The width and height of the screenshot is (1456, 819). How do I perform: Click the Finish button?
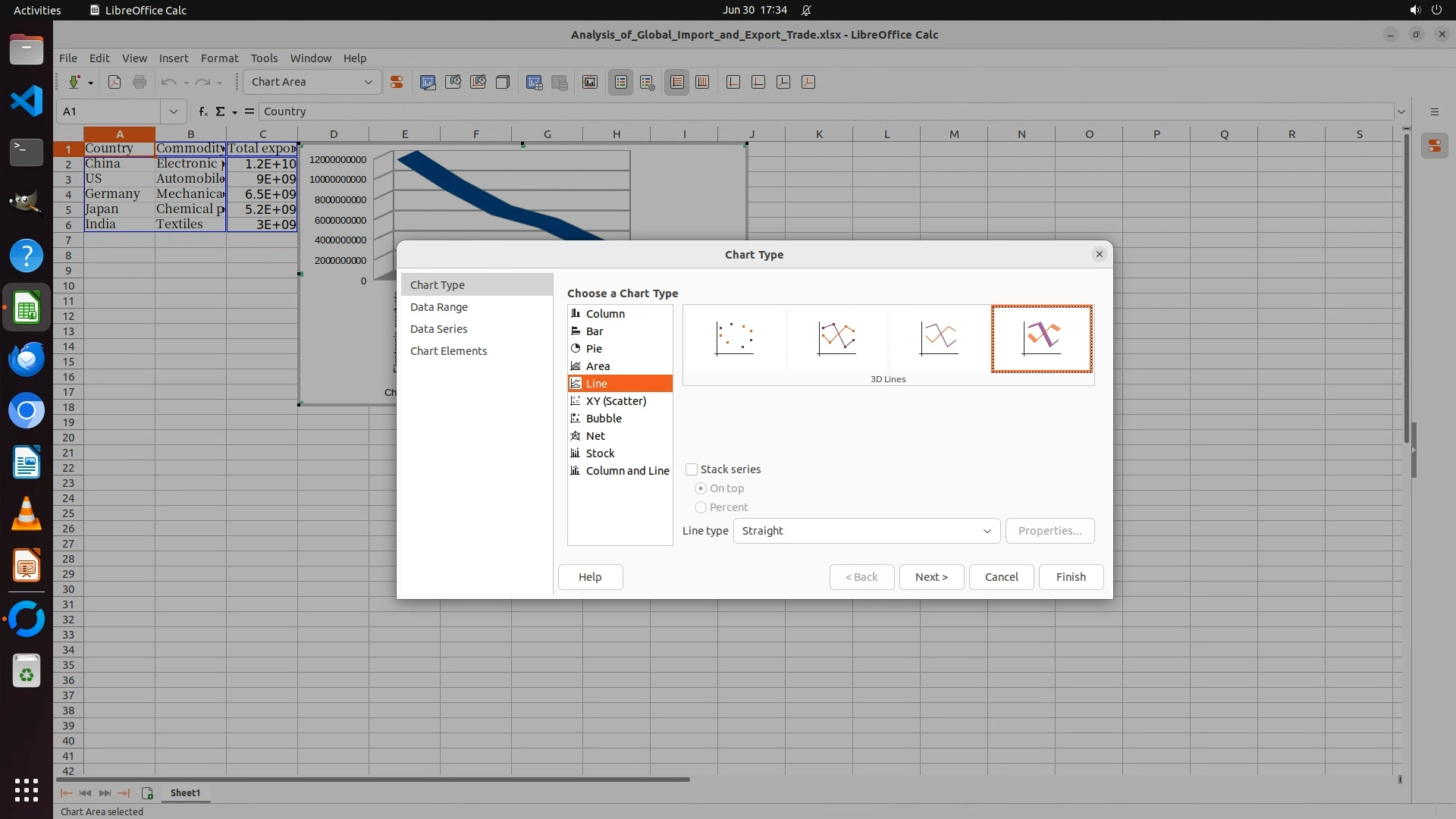1070,577
